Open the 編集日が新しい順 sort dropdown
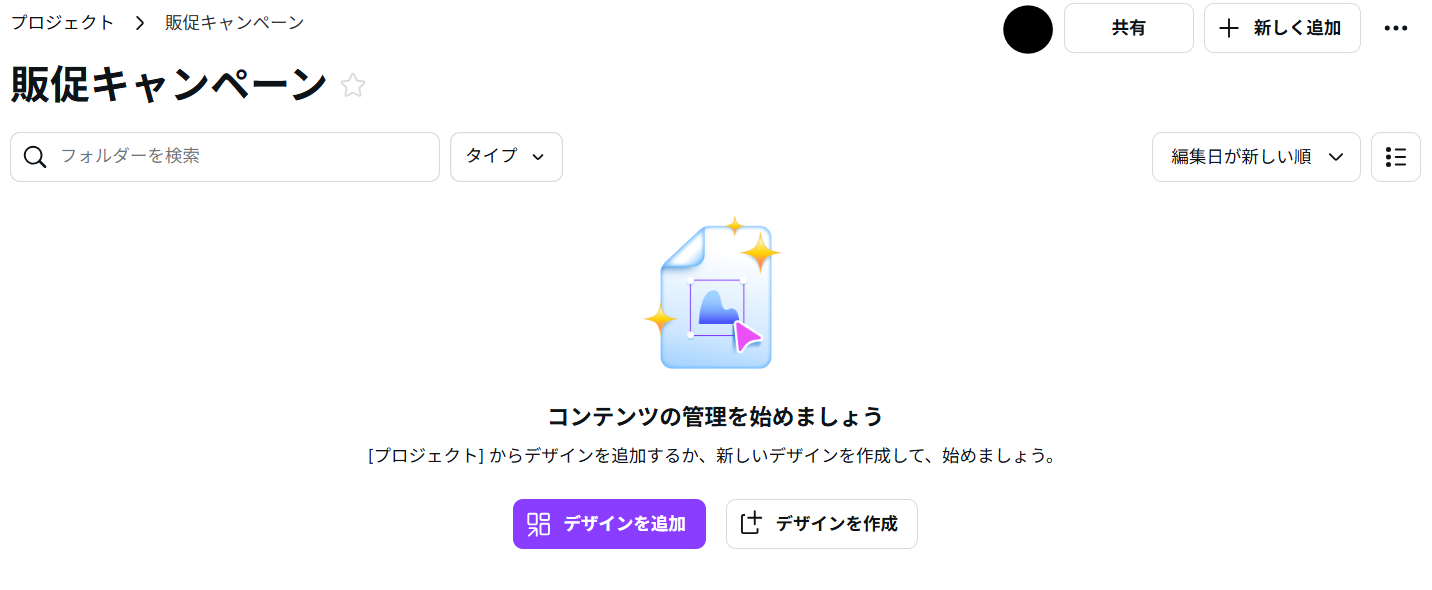Image resolution: width=1432 pixels, height=590 pixels. (x=1256, y=157)
